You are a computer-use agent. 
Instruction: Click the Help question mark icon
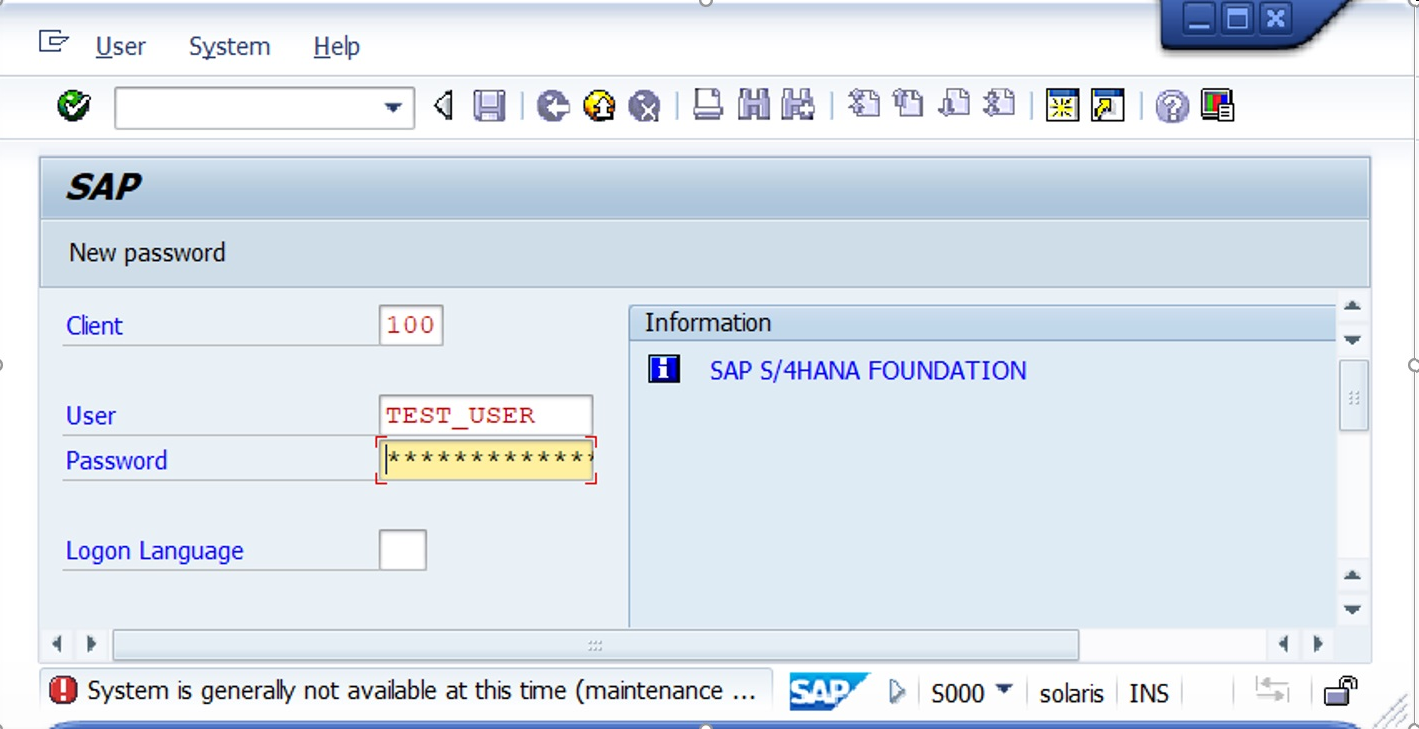tap(1172, 106)
